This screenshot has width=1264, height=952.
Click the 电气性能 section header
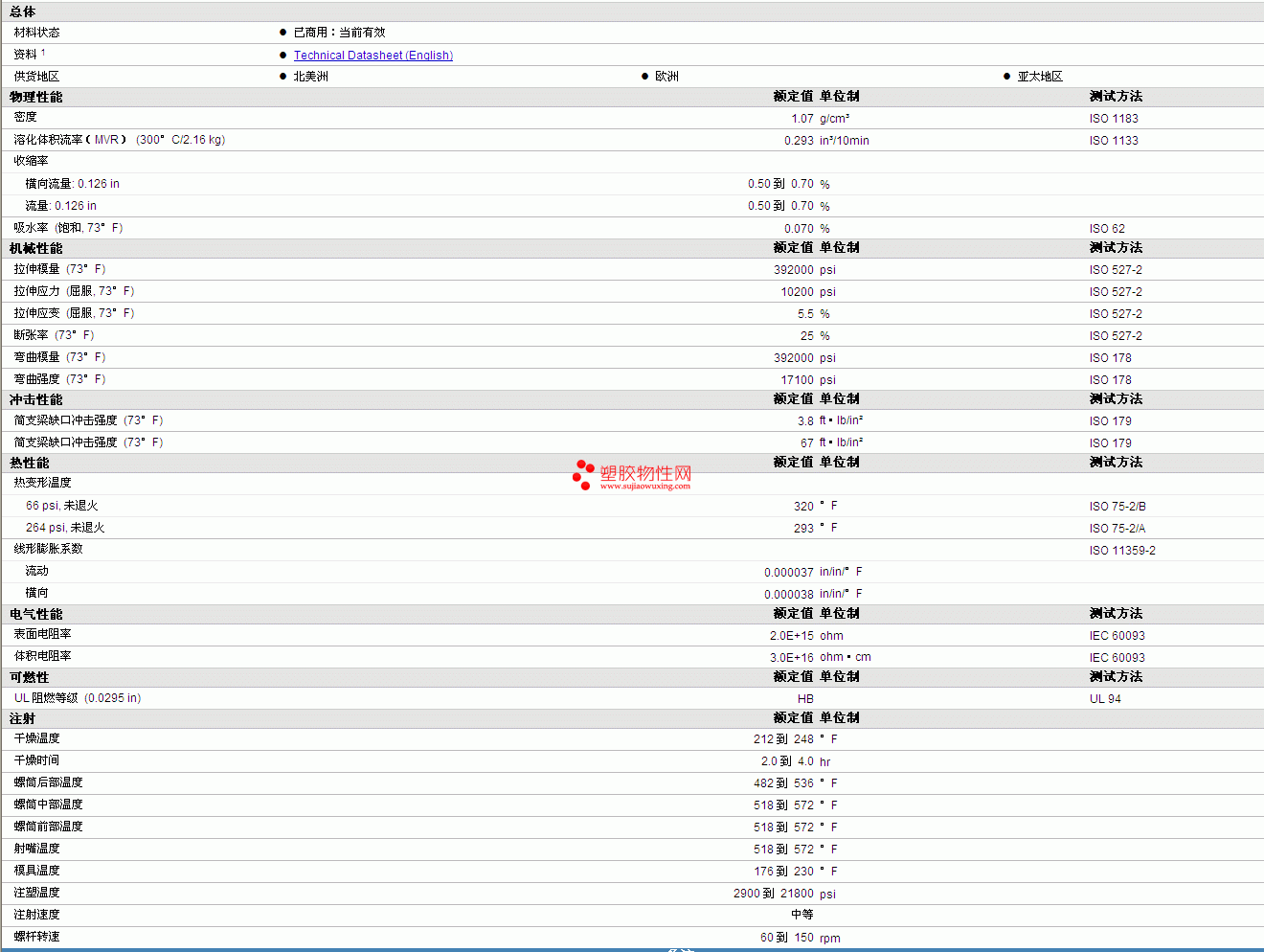tap(36, 614)
